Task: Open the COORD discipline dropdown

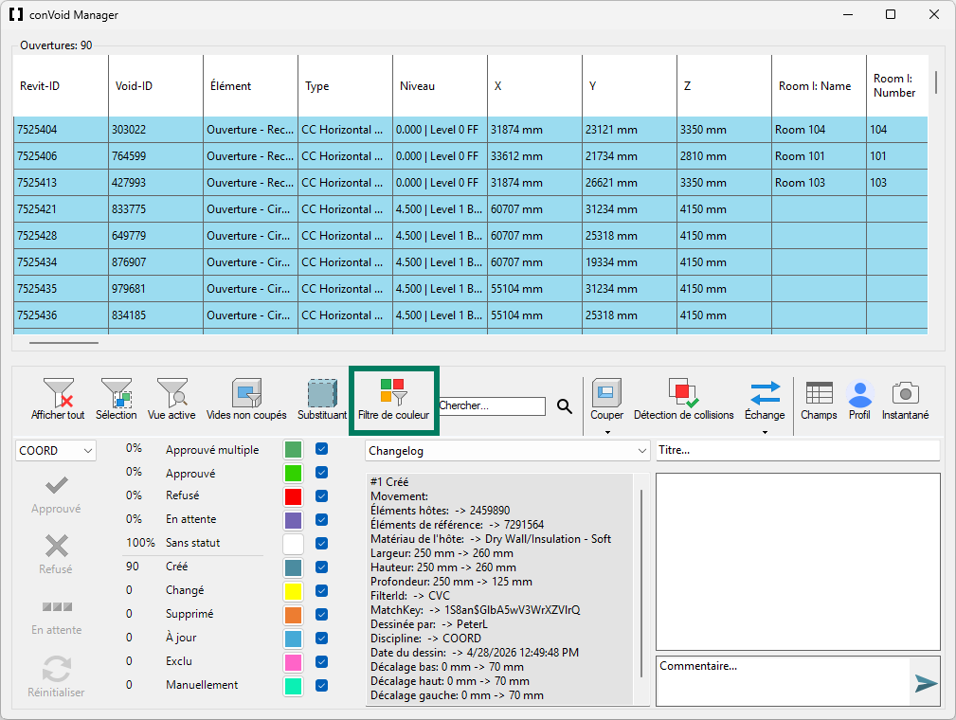Action: coord(55,451)
